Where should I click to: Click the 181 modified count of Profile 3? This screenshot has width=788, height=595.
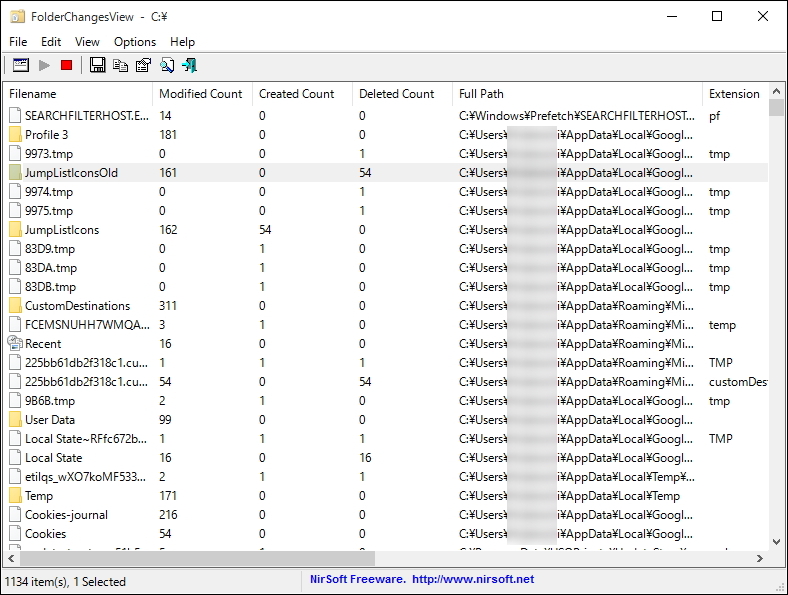pos(168,135)
